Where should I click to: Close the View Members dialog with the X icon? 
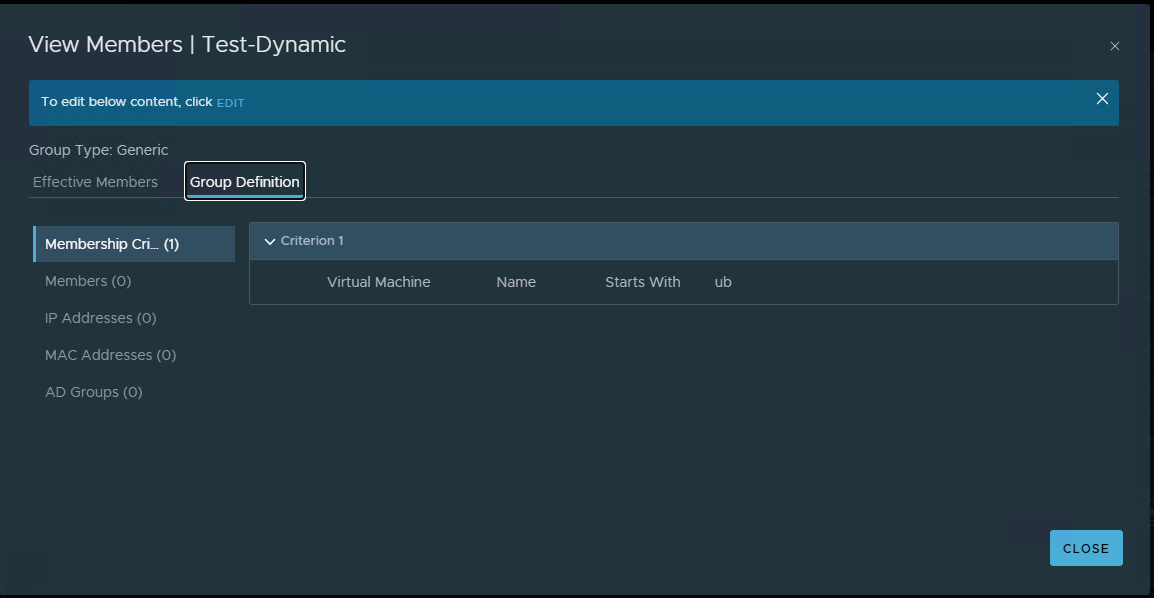pyautogui.click(x=1115, y=46)
